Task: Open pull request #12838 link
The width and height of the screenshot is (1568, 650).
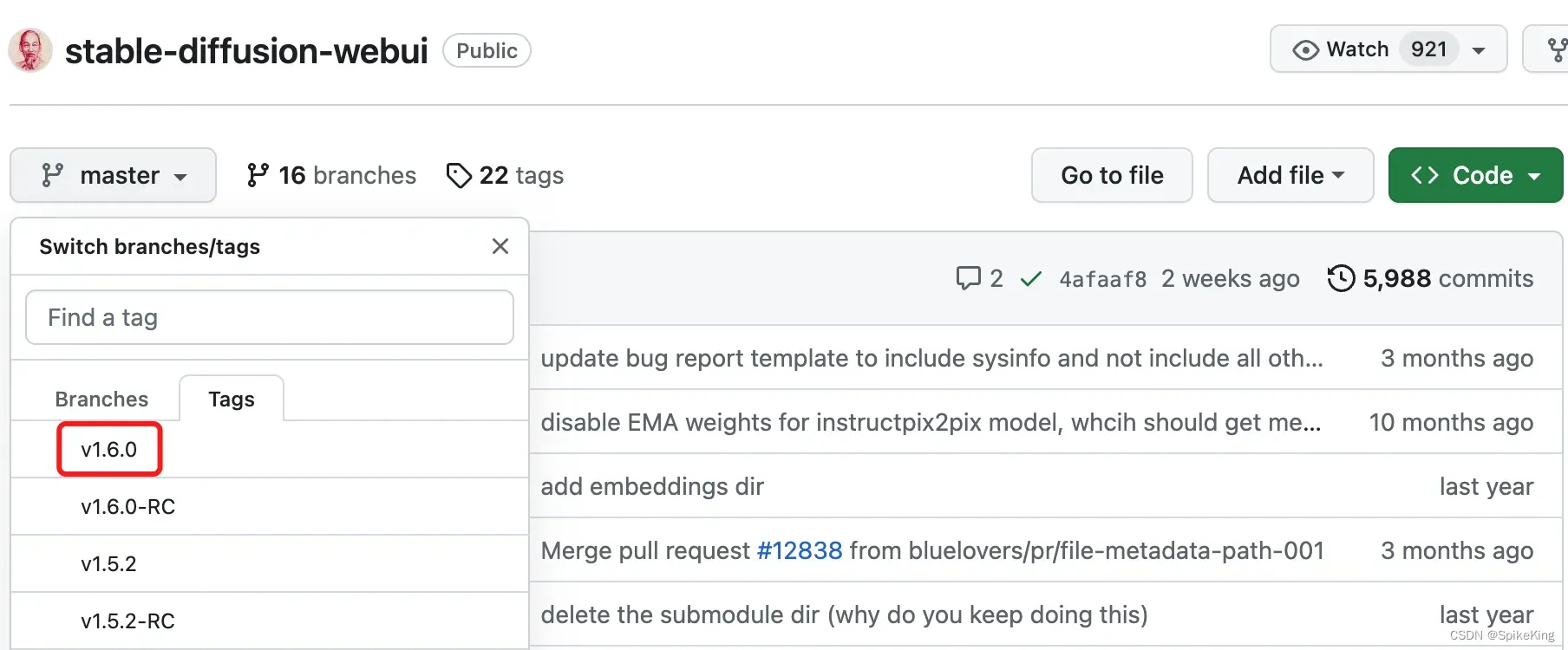Action: tap(800, 550)
